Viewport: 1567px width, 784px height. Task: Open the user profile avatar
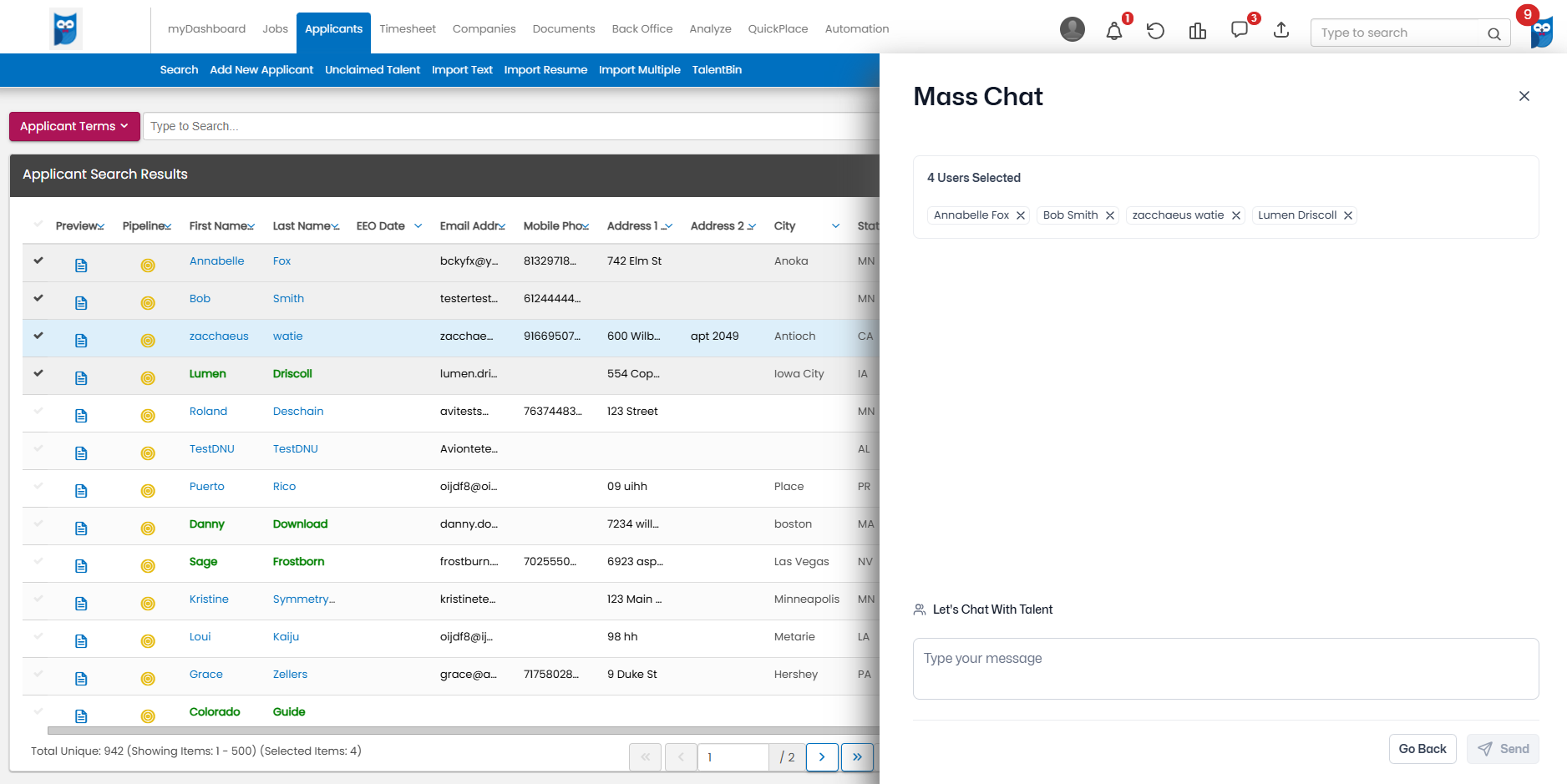1072,29
